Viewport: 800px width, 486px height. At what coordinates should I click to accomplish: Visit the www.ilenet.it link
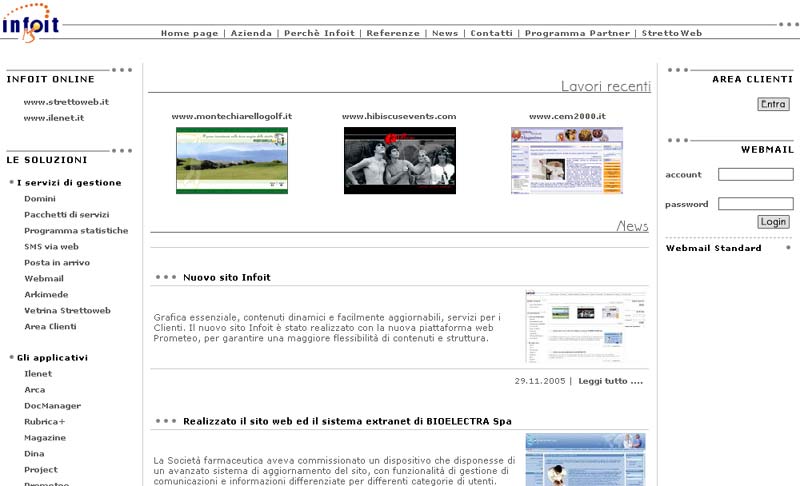click(54, 118)
